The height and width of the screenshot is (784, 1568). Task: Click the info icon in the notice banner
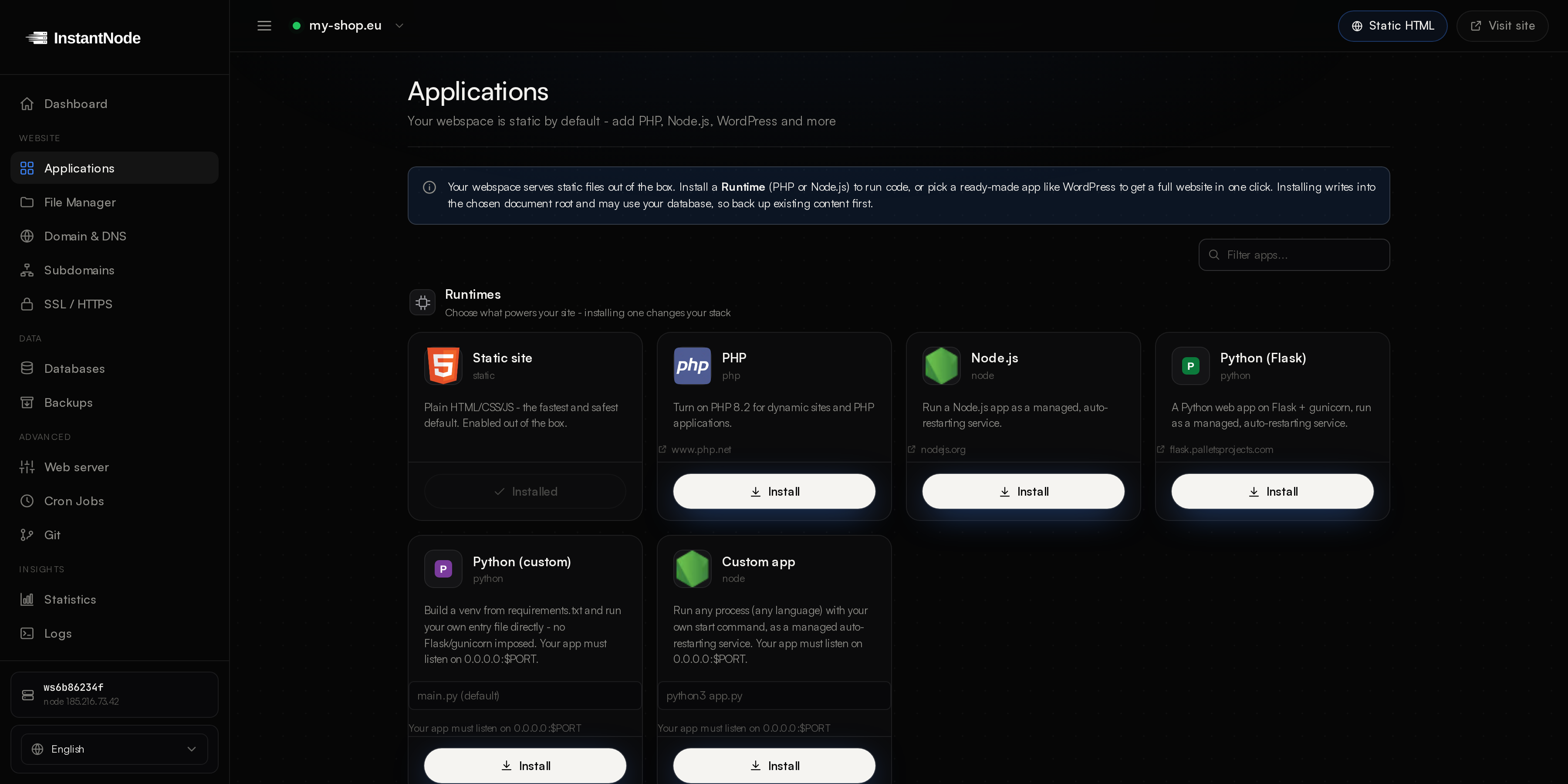tap(429, 187)
